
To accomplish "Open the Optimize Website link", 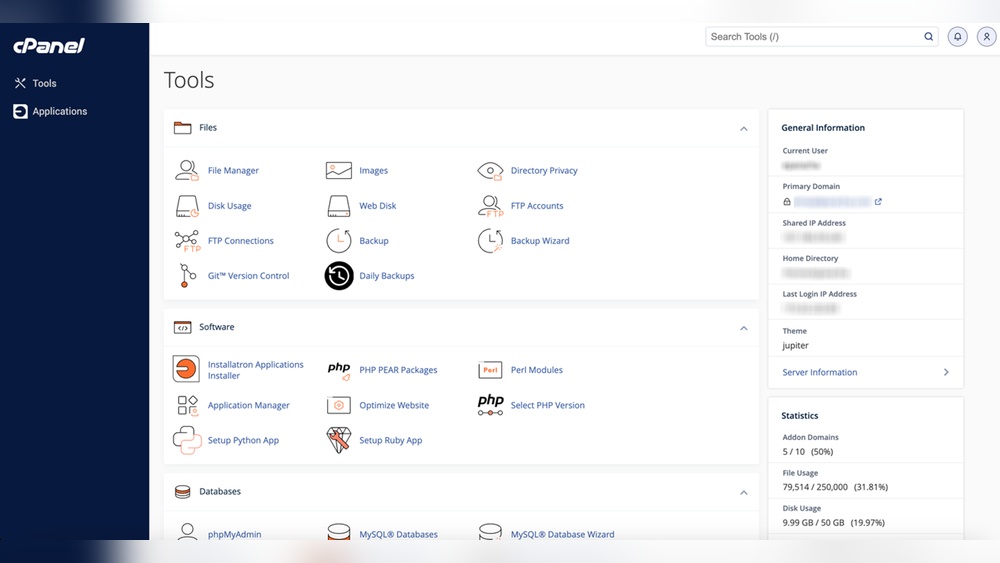I will [394, 406].
